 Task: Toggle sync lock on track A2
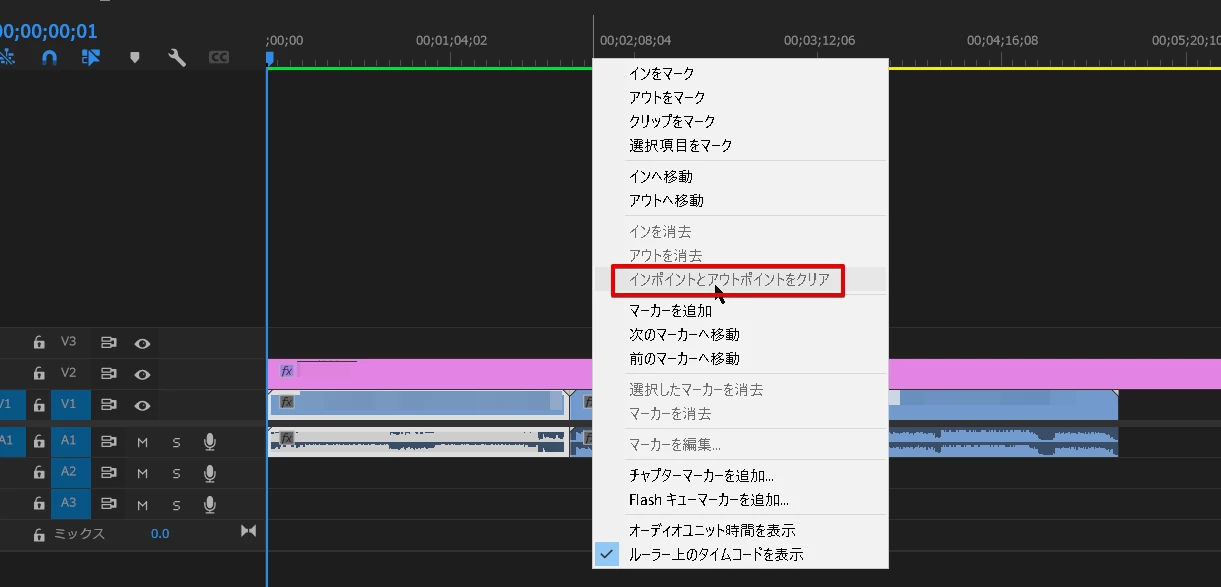pyautogui.click(x=109, y=473)
